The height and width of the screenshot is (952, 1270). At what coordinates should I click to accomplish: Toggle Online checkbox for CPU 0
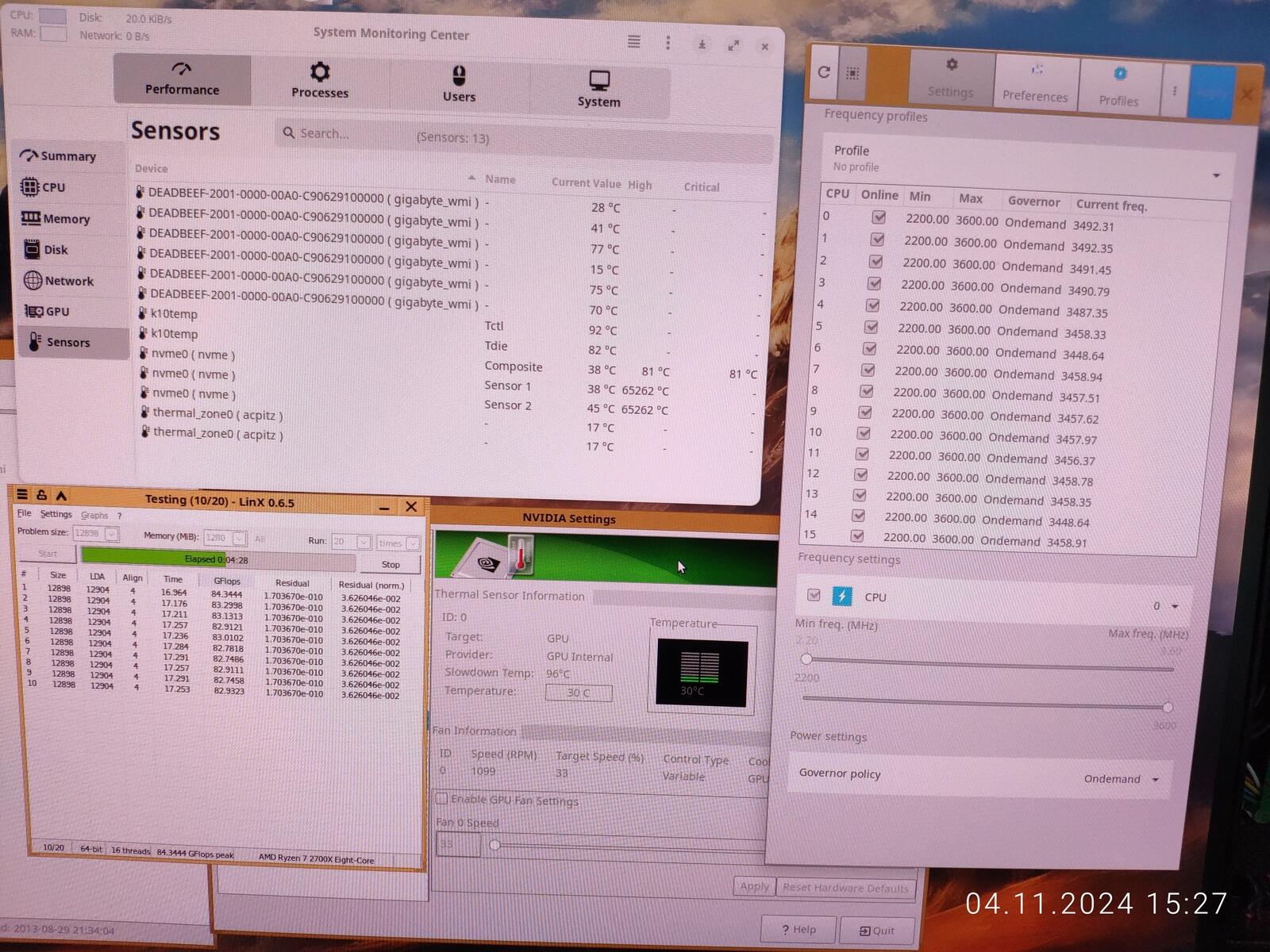coord(879,217)
